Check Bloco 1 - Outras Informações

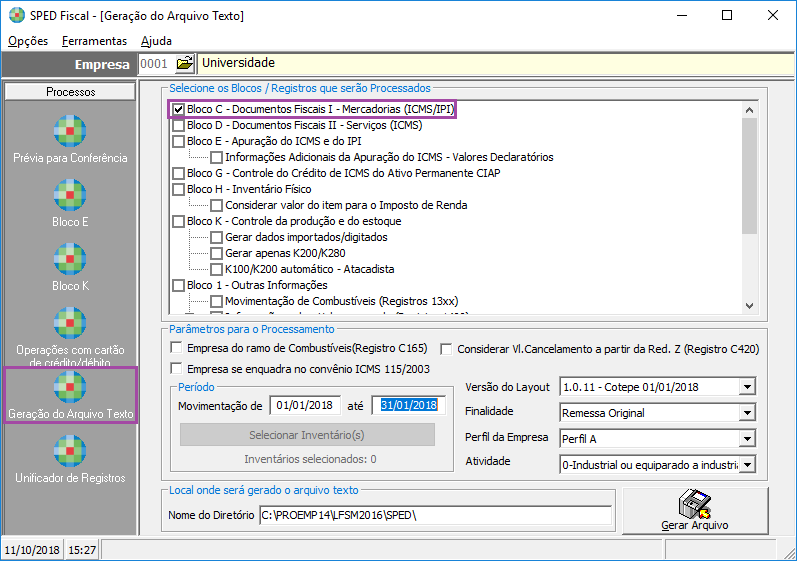(178, 285)
